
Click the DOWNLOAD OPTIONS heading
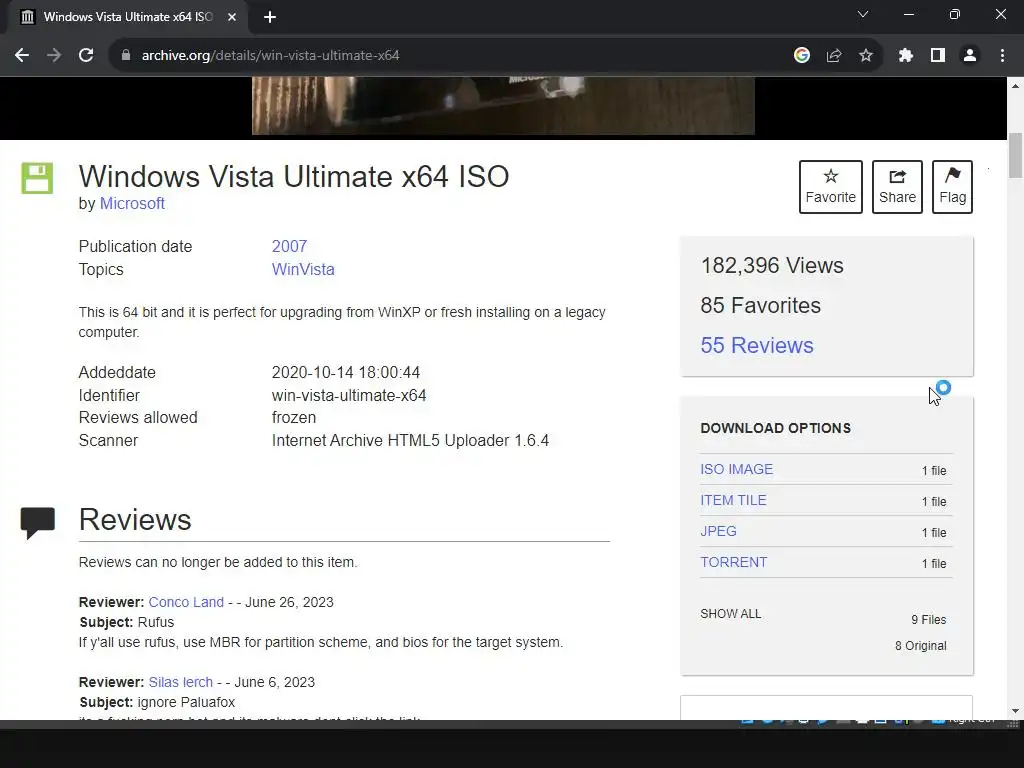coord(776,428)
